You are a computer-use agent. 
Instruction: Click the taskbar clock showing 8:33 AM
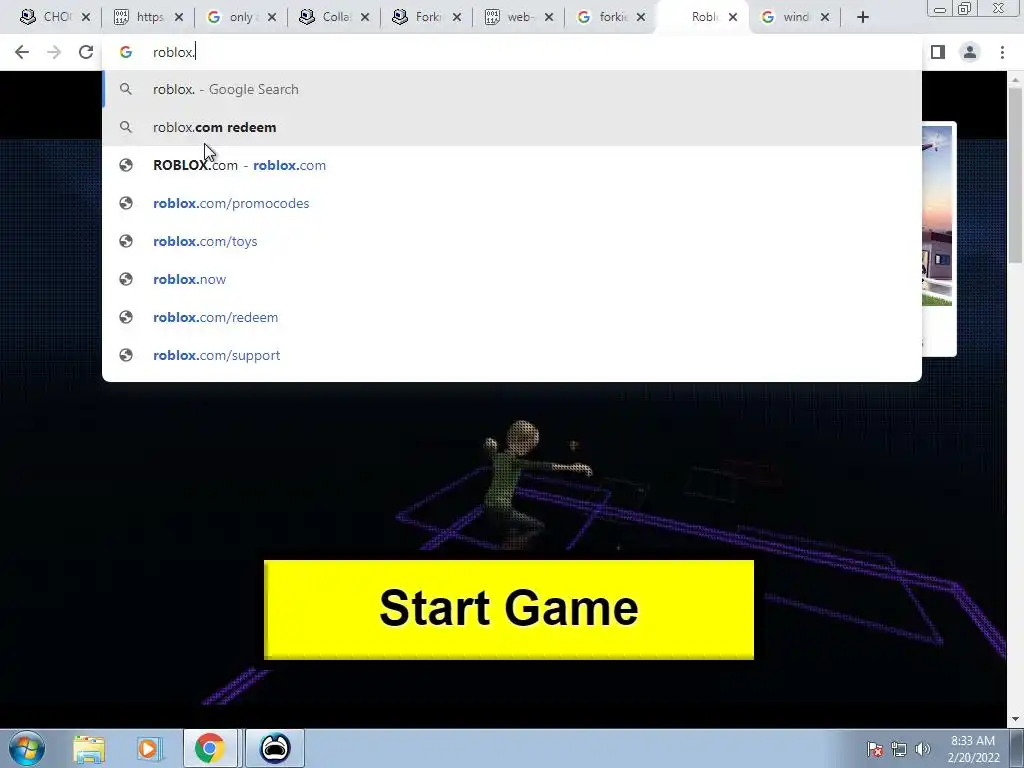[973, 749]
